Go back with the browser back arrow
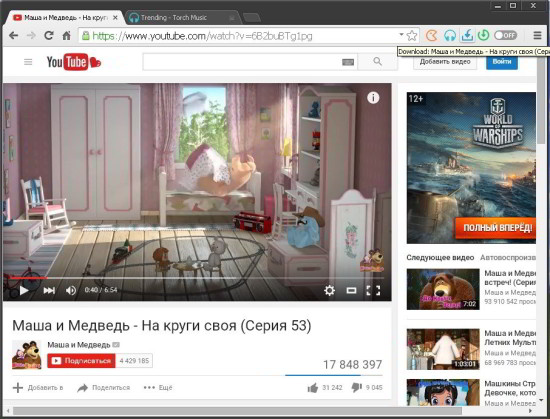This screenshot has height=419, width=550. click(13, 35)
